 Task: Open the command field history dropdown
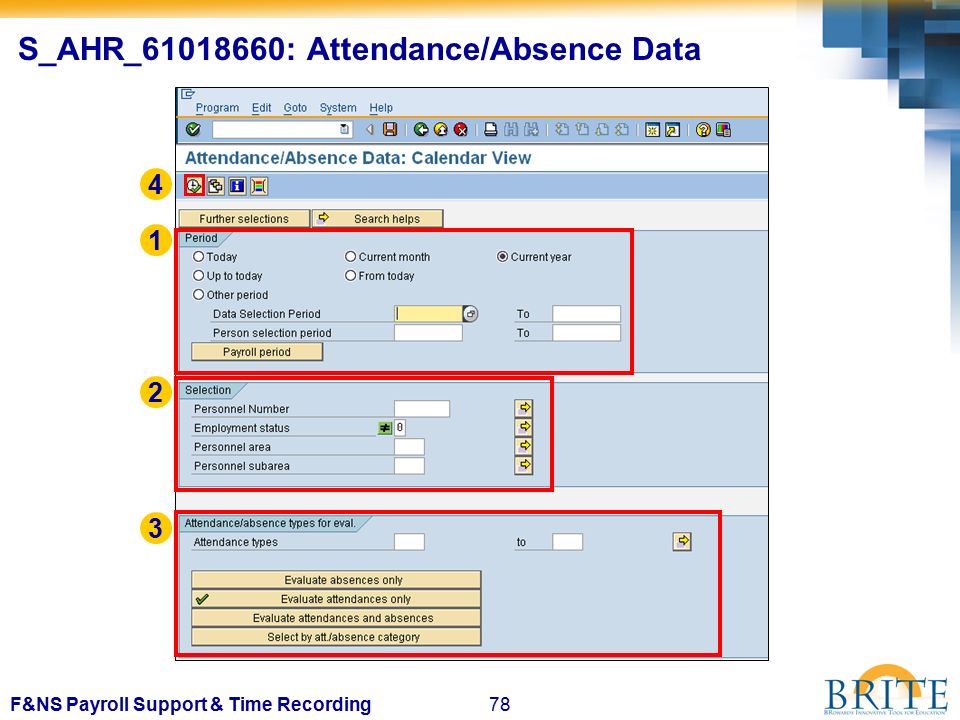(345, 129)
